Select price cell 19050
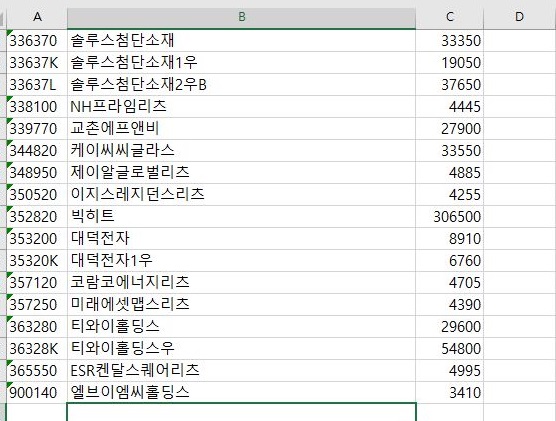Screen dimensions: 556x421 [450, 63]
